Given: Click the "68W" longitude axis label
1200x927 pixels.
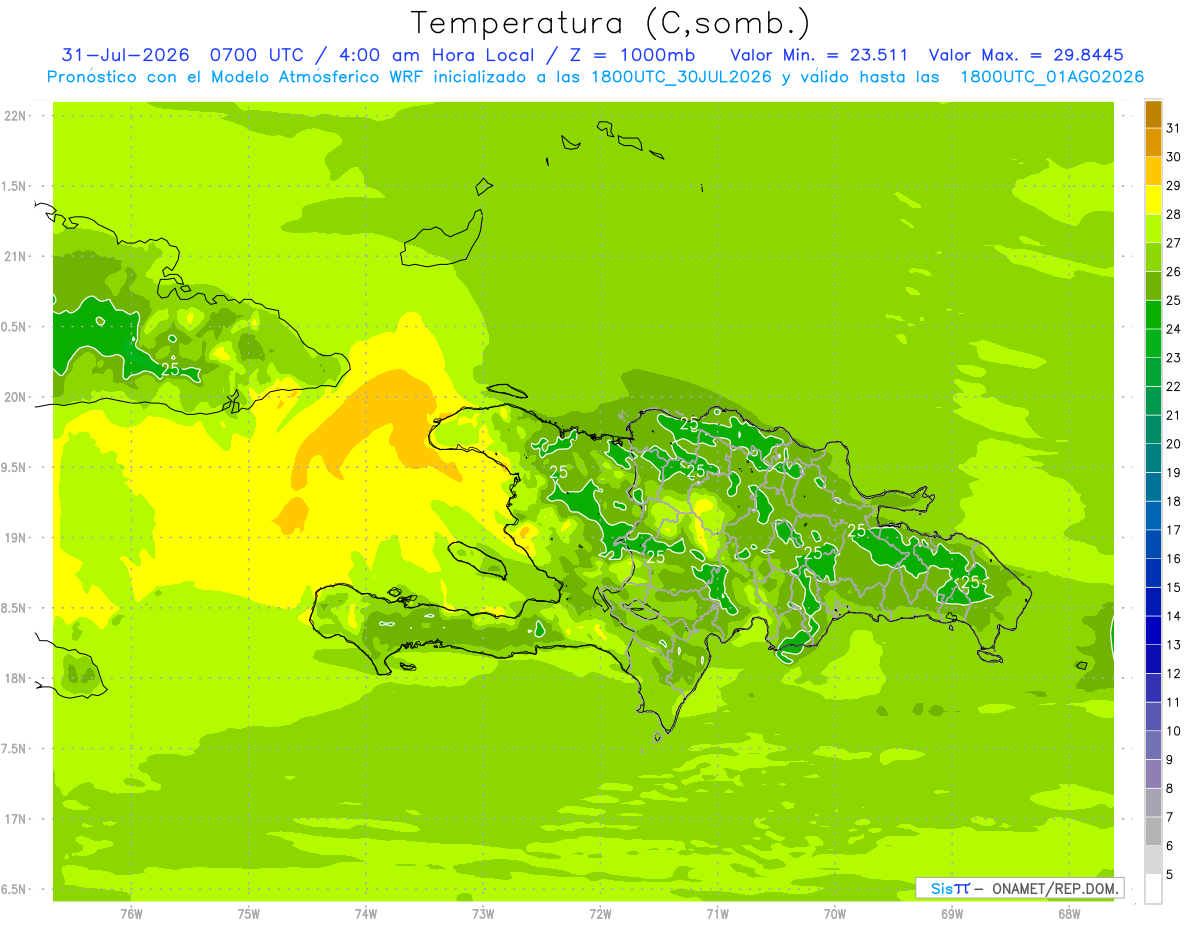Looking at the screenshot, I should pos(1069,914).
